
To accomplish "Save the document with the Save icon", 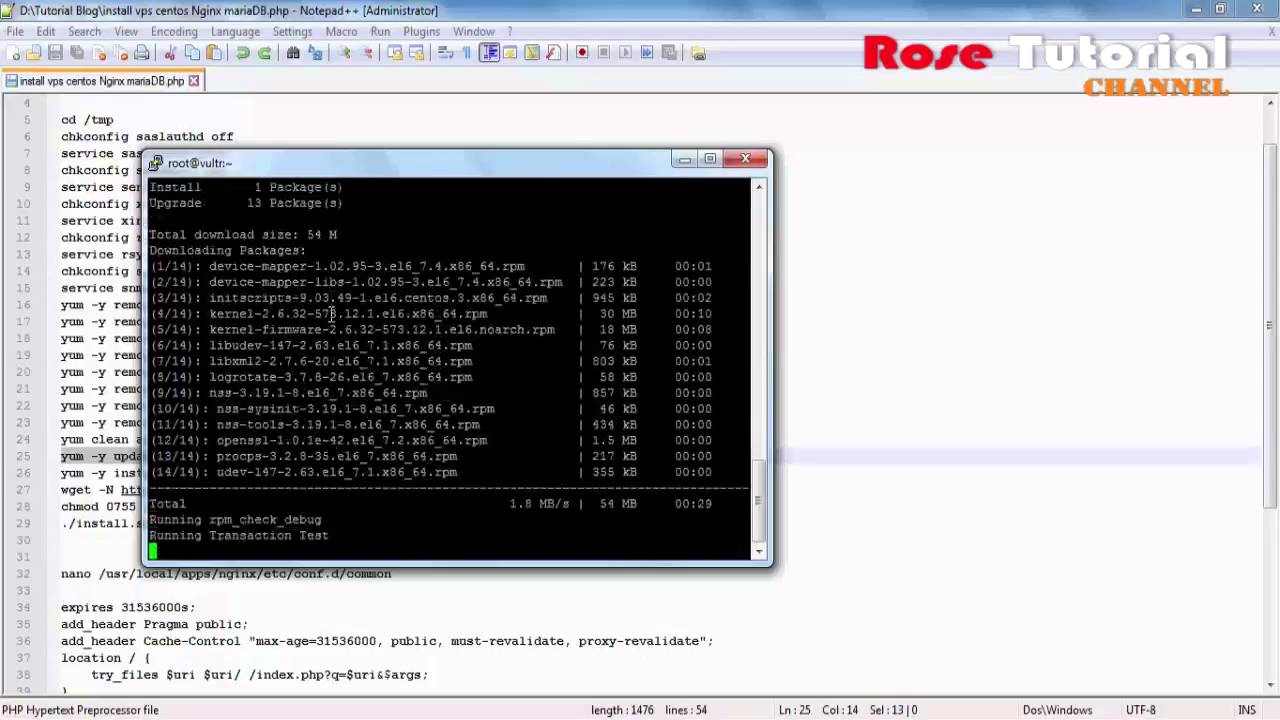I will [56, 53].
